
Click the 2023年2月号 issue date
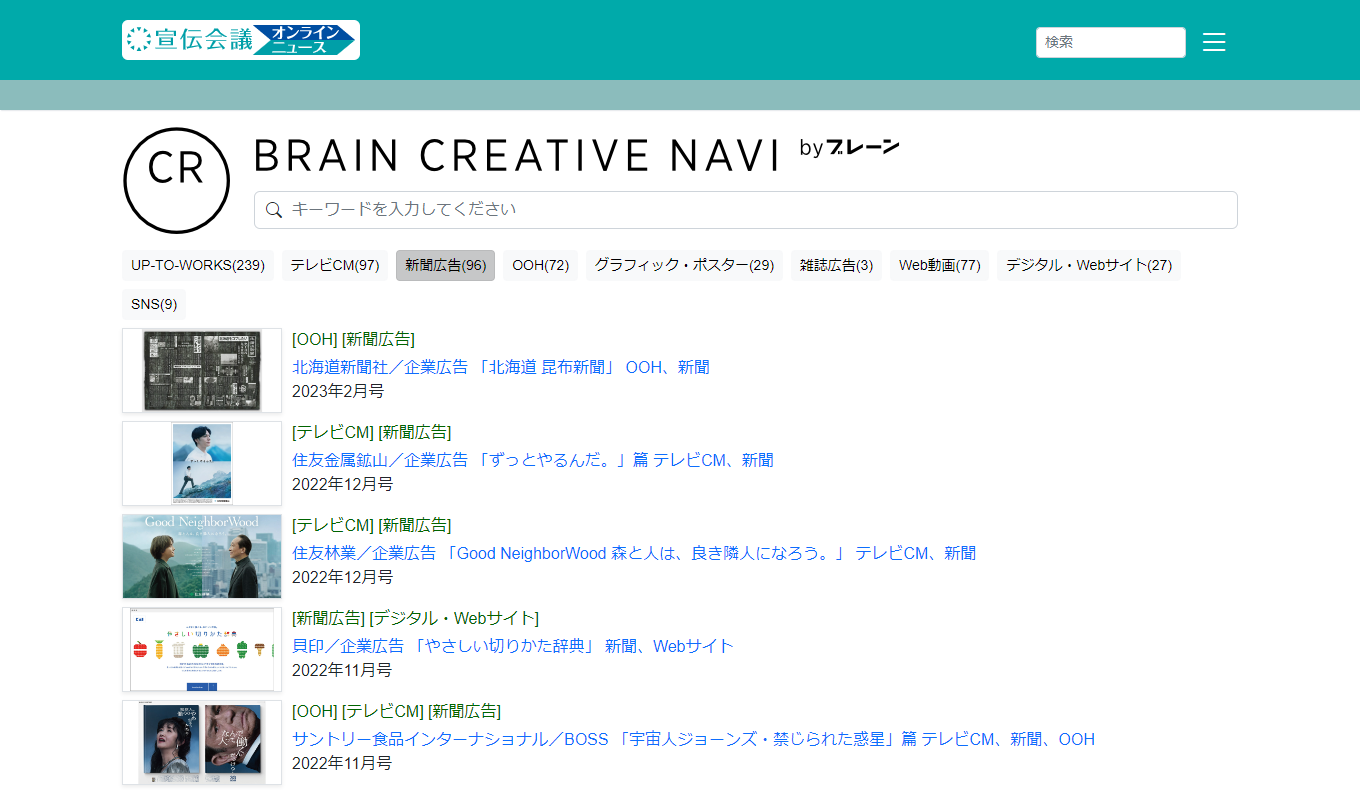click(x=338, y=391)
